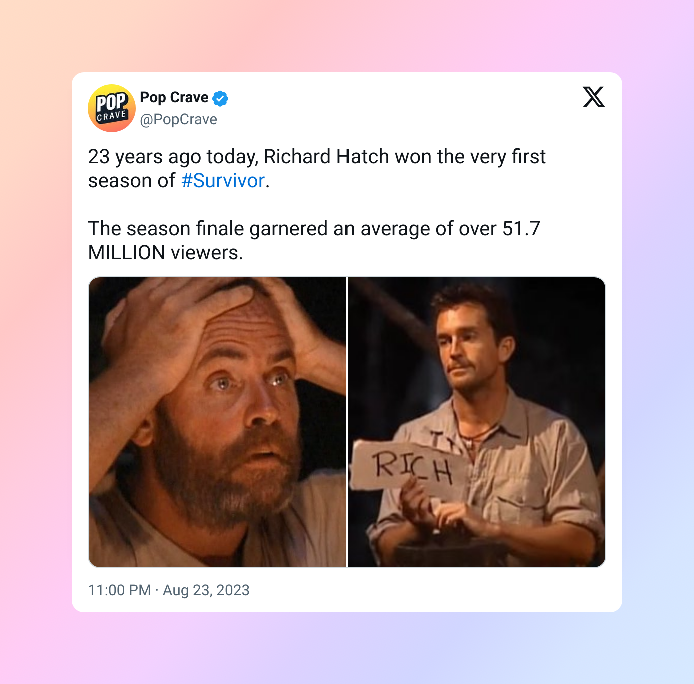Open the Pop Crave profile avatar
The height and width of the screenshot is (684, 694).
[x=112, y=108]
